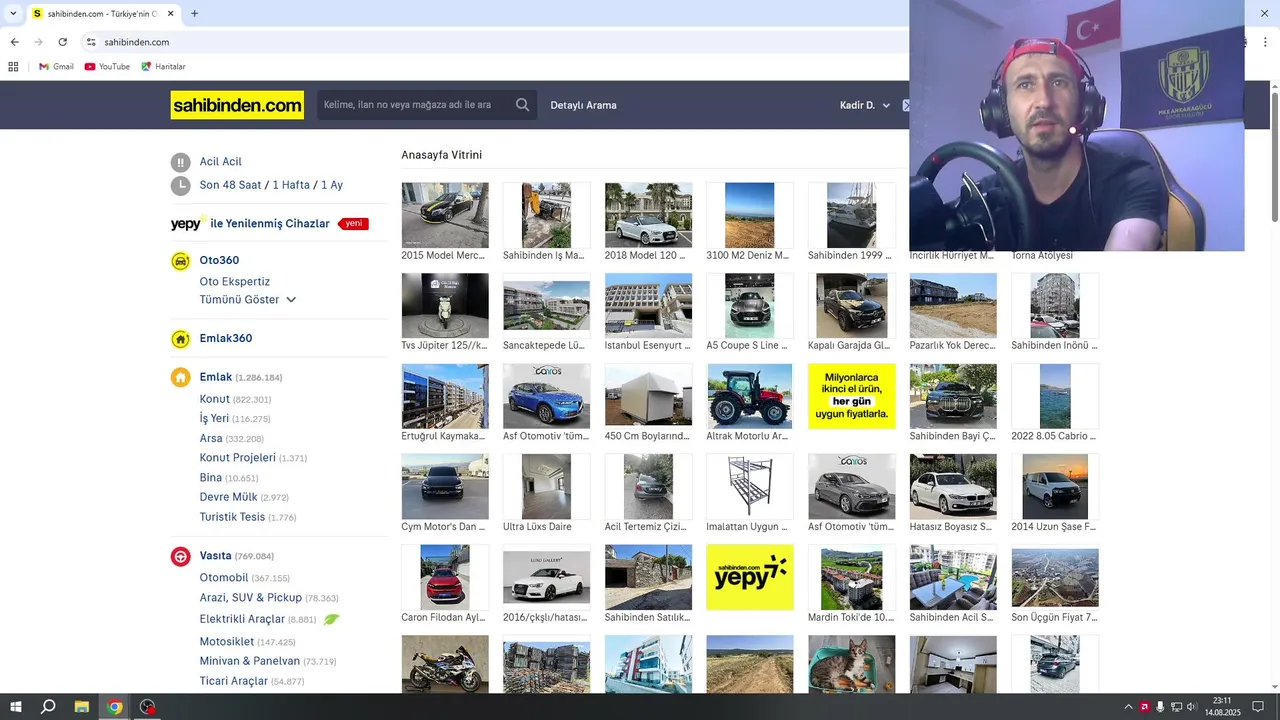Open the A5 Coupe S Line listing
Viewport: 1280px width, 720px height.
tap(750, 306)
